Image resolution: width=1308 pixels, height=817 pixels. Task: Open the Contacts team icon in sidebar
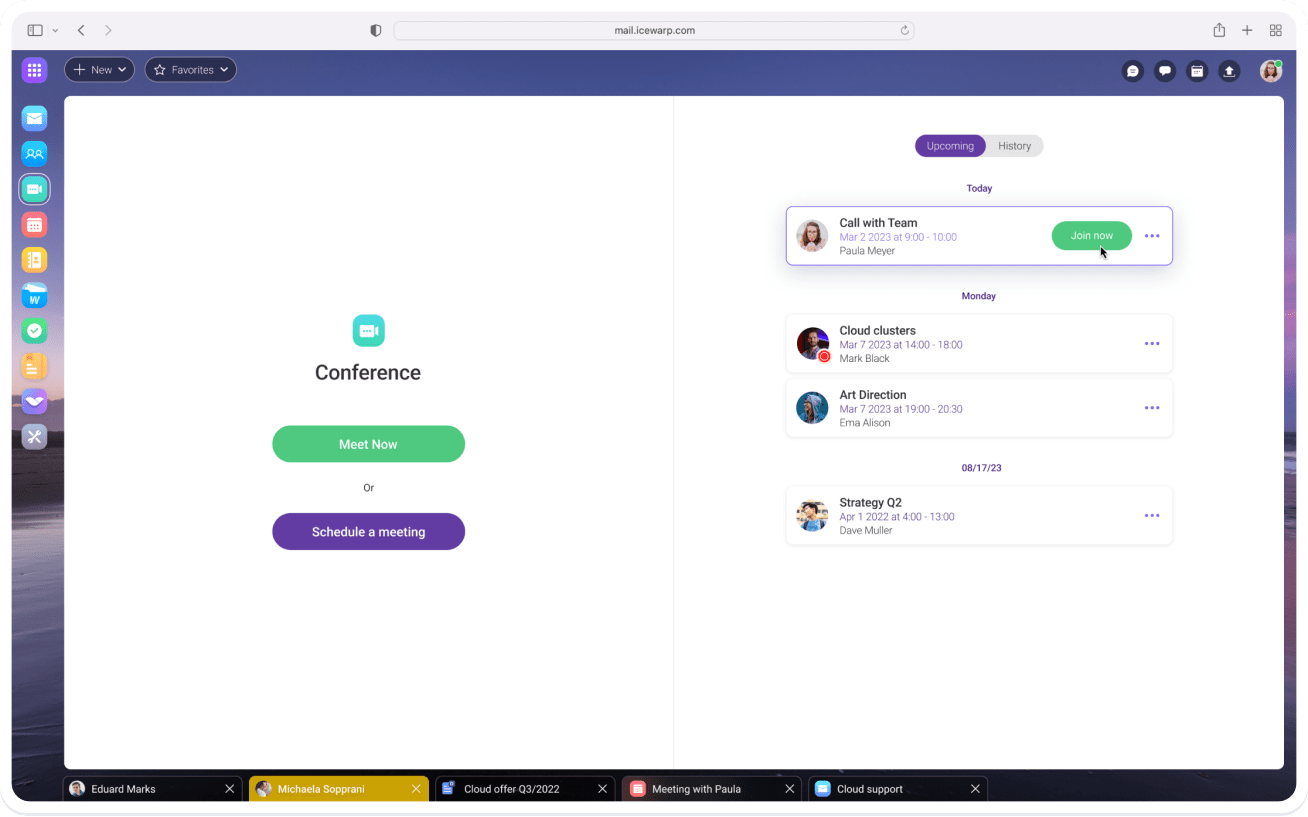coord(35,154)
